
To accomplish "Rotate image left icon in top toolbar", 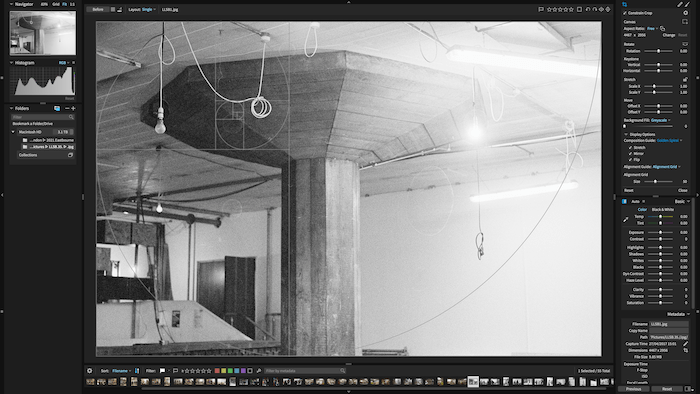I will 588,9.
